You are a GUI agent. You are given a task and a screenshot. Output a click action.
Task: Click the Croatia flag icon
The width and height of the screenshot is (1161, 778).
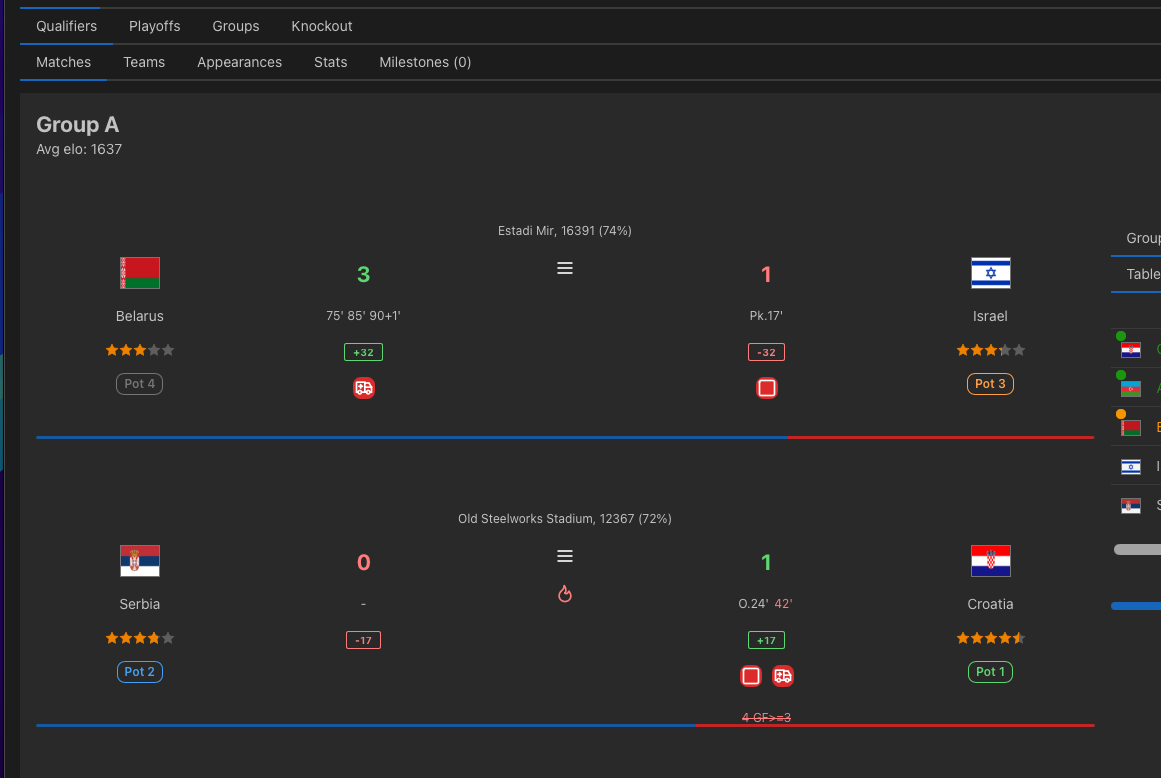pyautogui.click(x=991, y=561)
